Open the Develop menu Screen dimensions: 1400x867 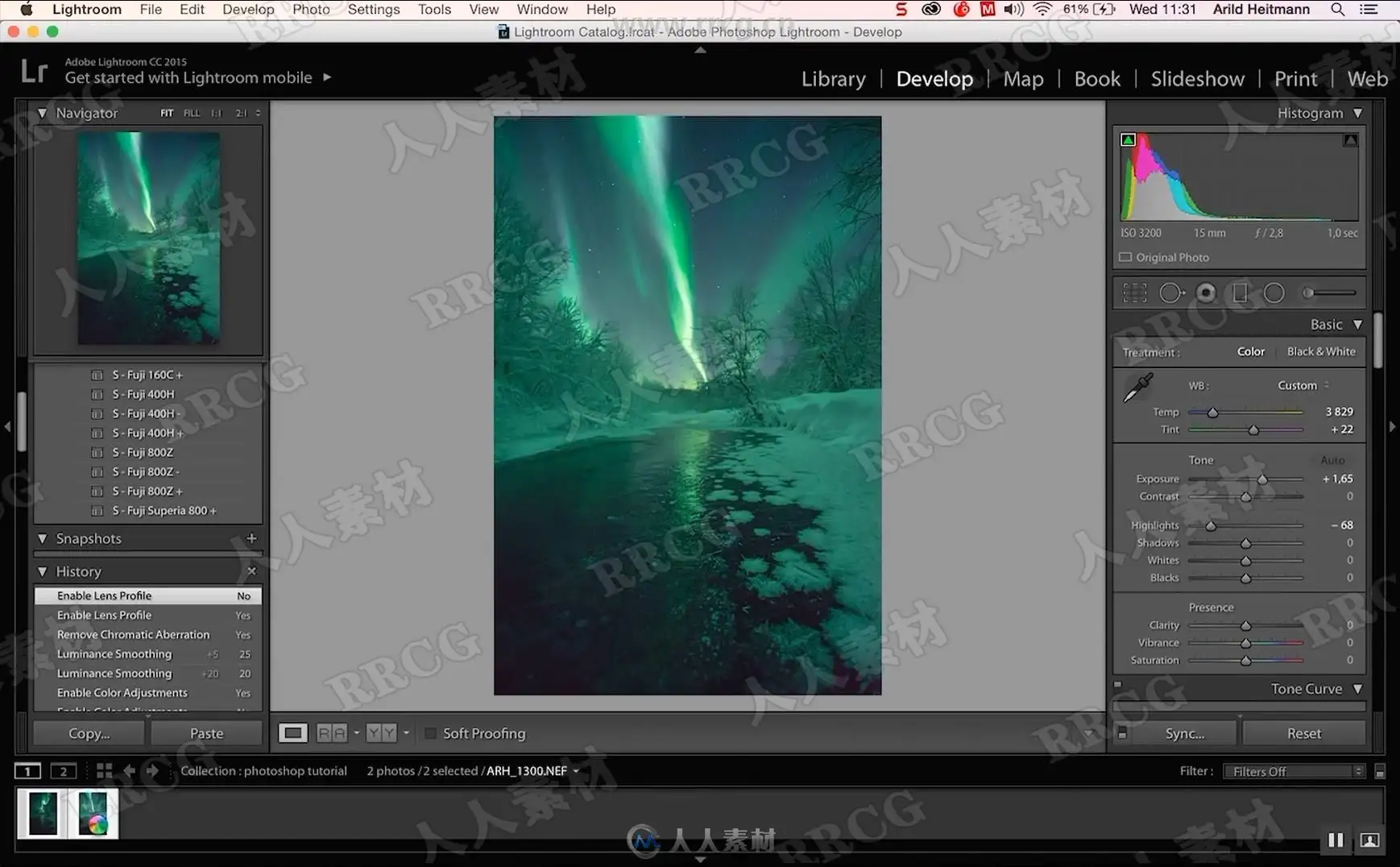tap(248, 10)
